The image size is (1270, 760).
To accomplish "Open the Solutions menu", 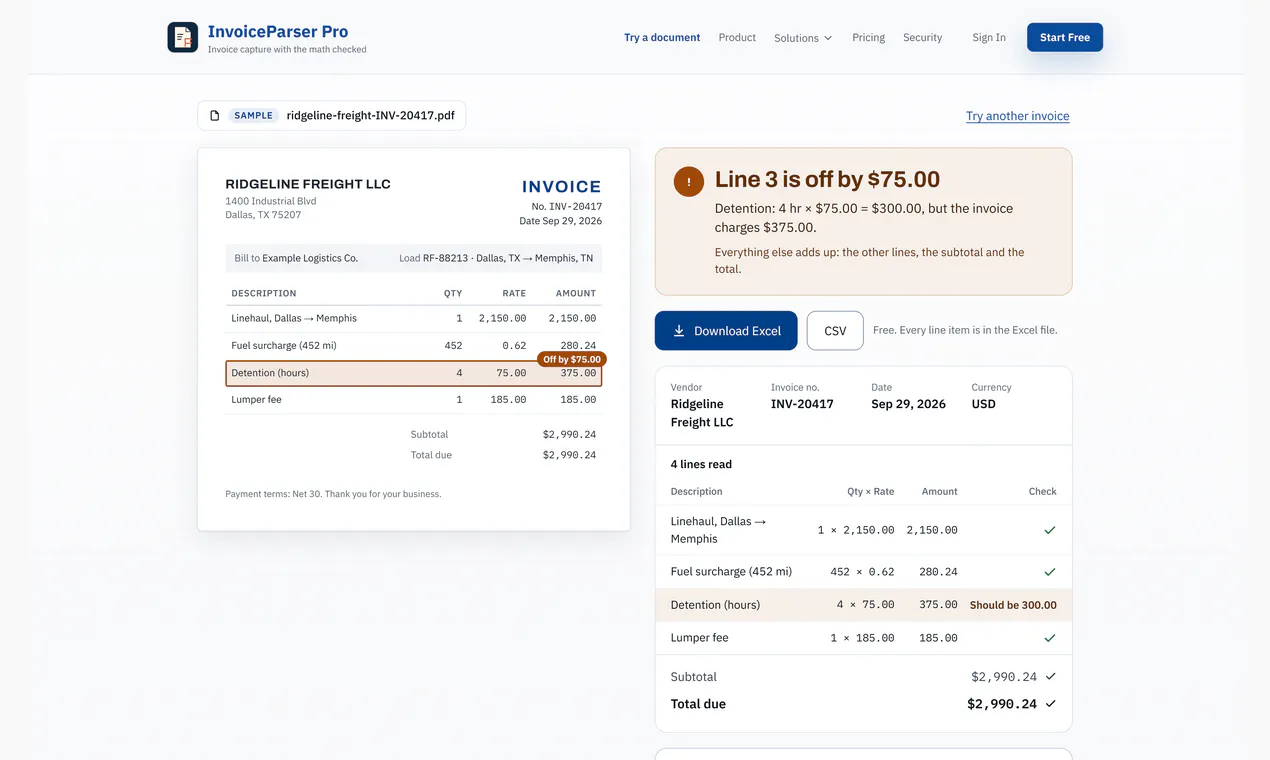I will (803, 38).
